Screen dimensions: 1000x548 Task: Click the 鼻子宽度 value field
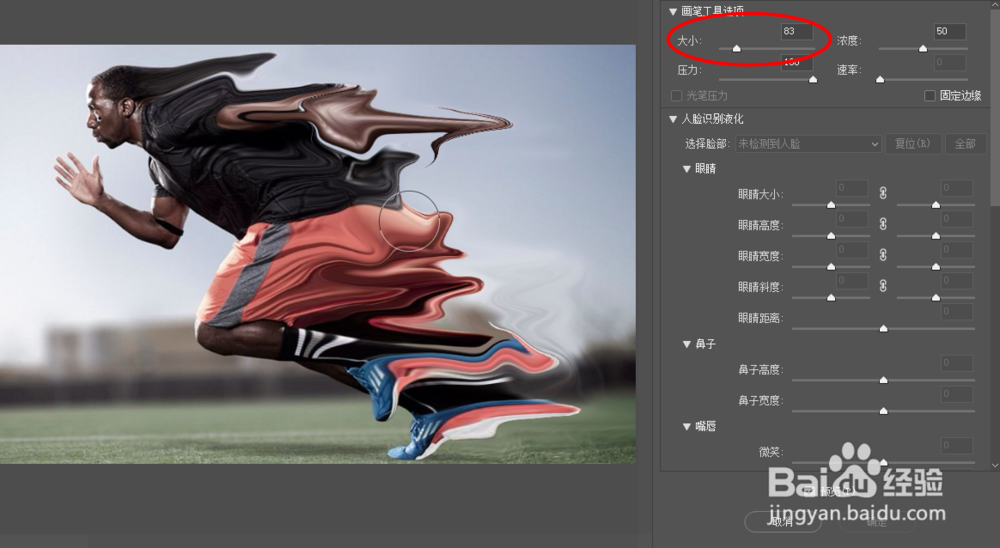(x=957, y=394)
